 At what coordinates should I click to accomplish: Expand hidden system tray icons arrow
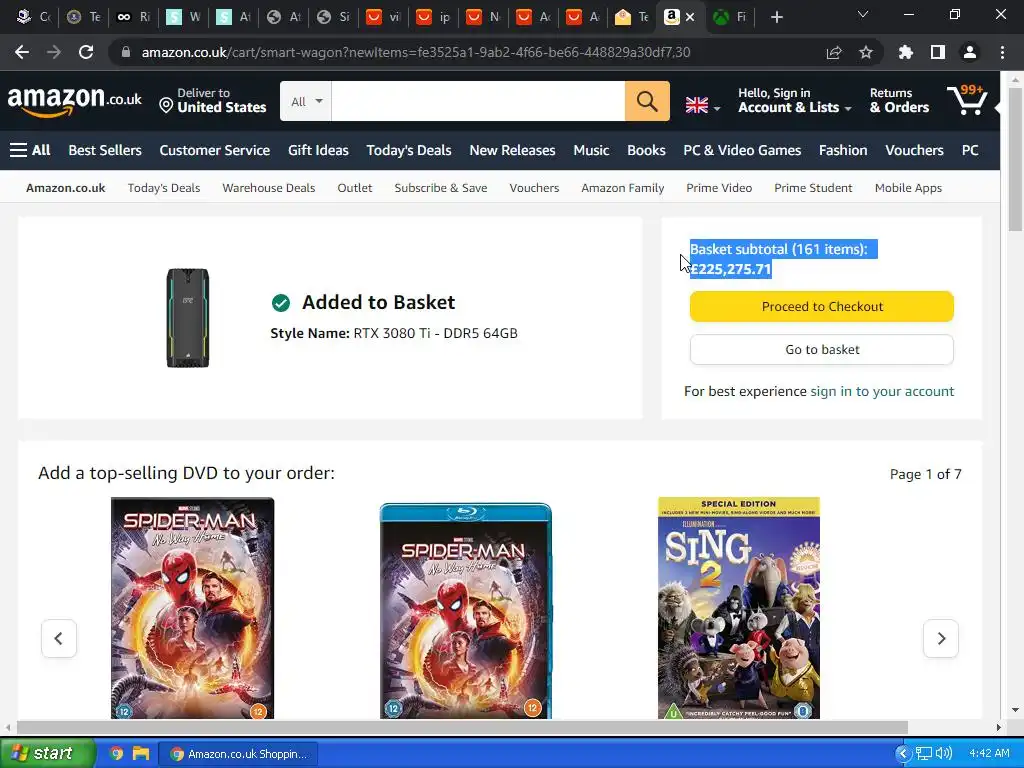[903, 754]
